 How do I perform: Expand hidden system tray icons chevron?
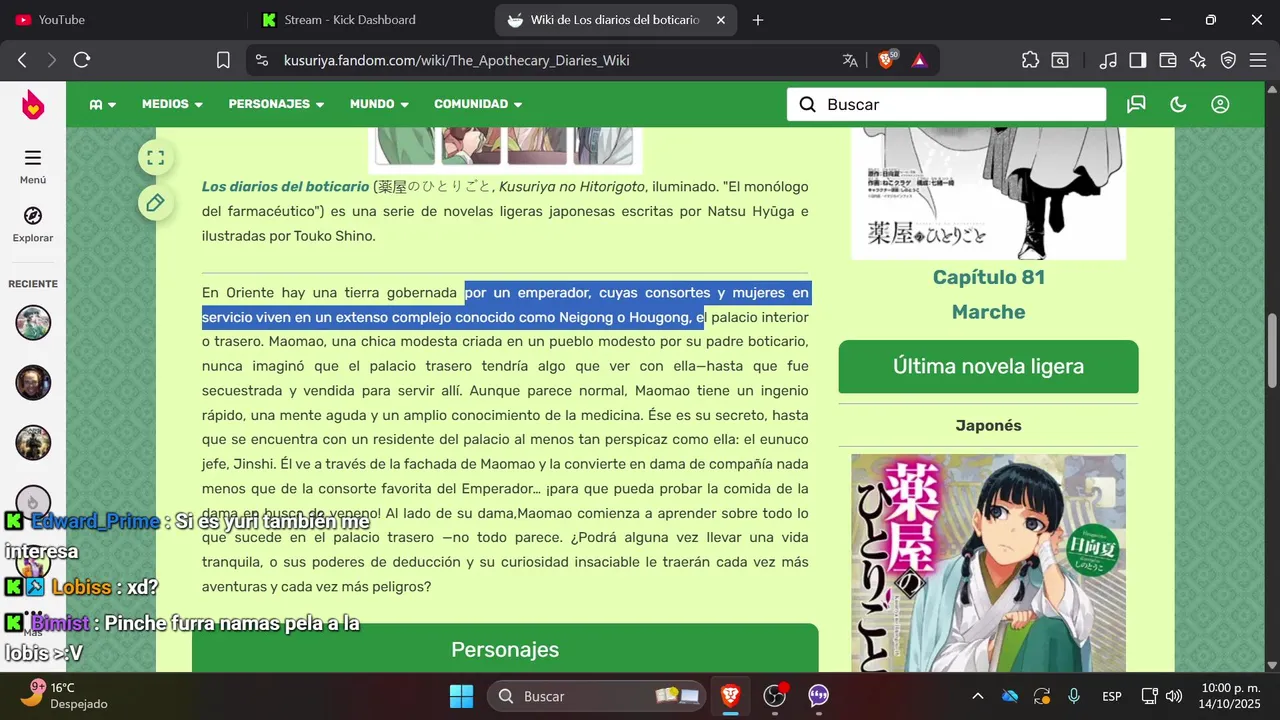pyautogui.click(x=978, y=696)
